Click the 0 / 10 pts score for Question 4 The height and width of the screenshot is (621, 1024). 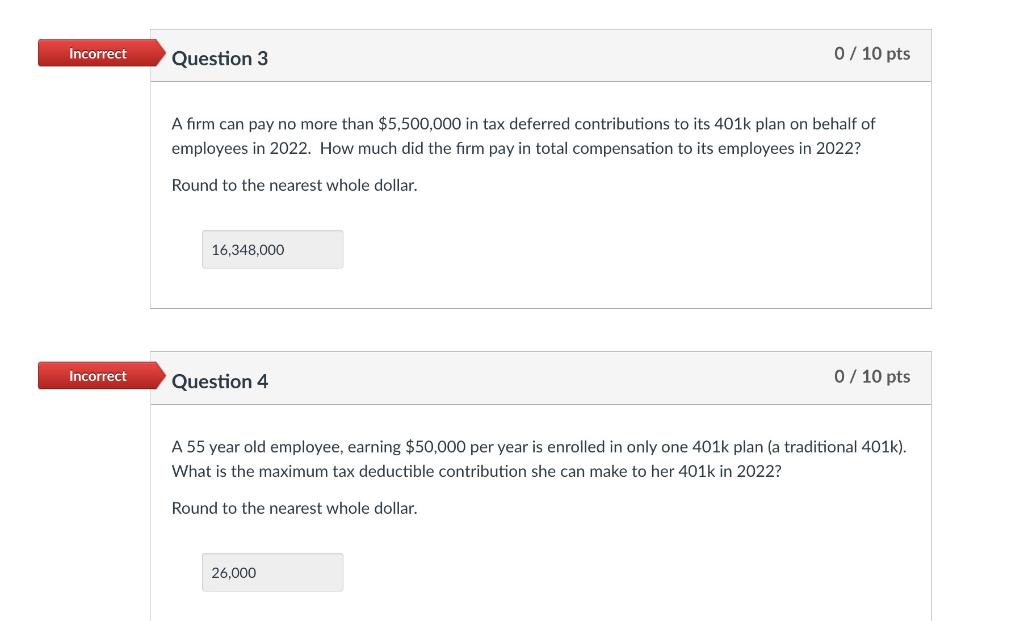pos(872,376)
